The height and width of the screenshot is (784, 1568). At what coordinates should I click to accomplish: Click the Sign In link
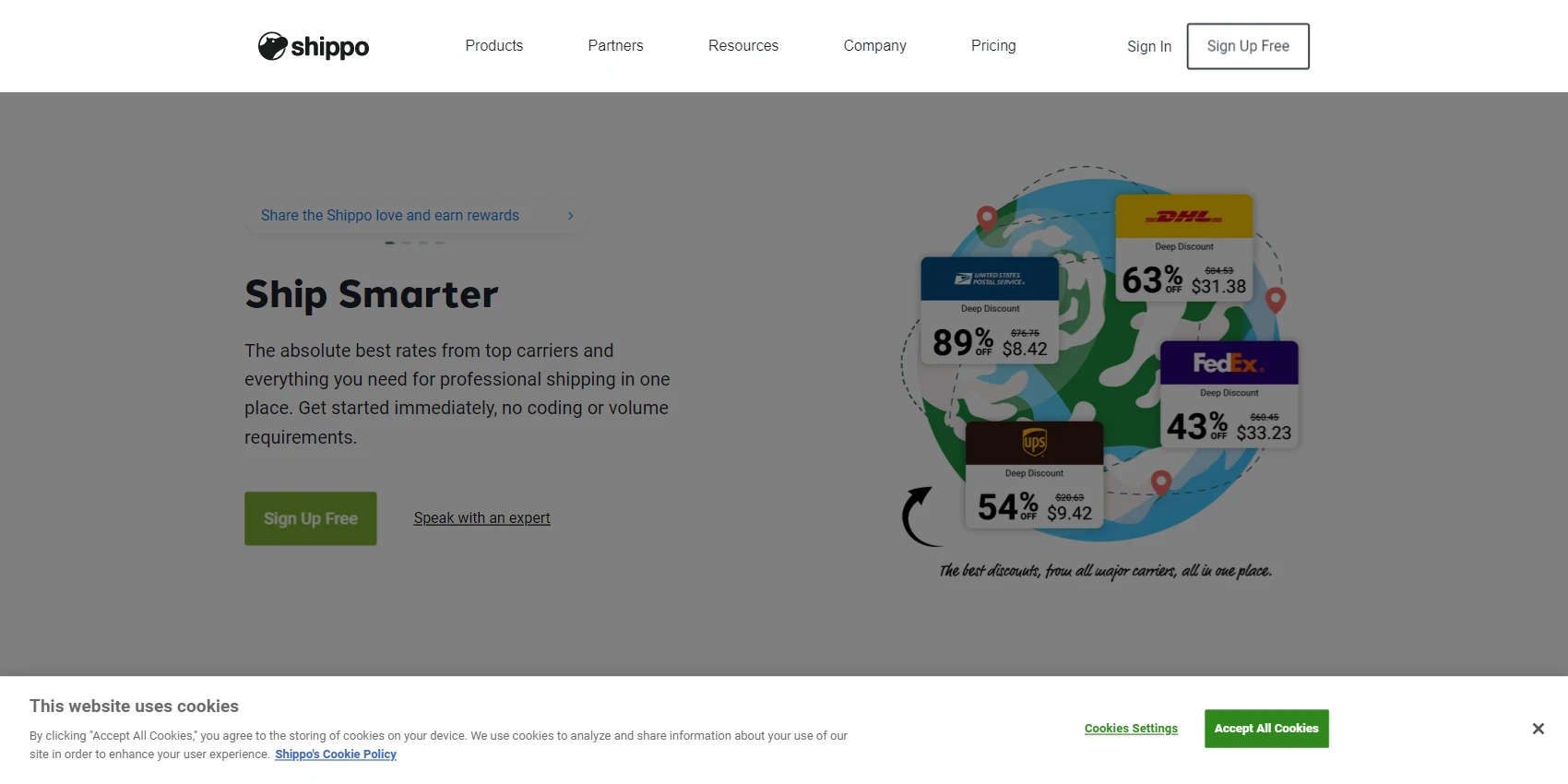pos(1149,46)
